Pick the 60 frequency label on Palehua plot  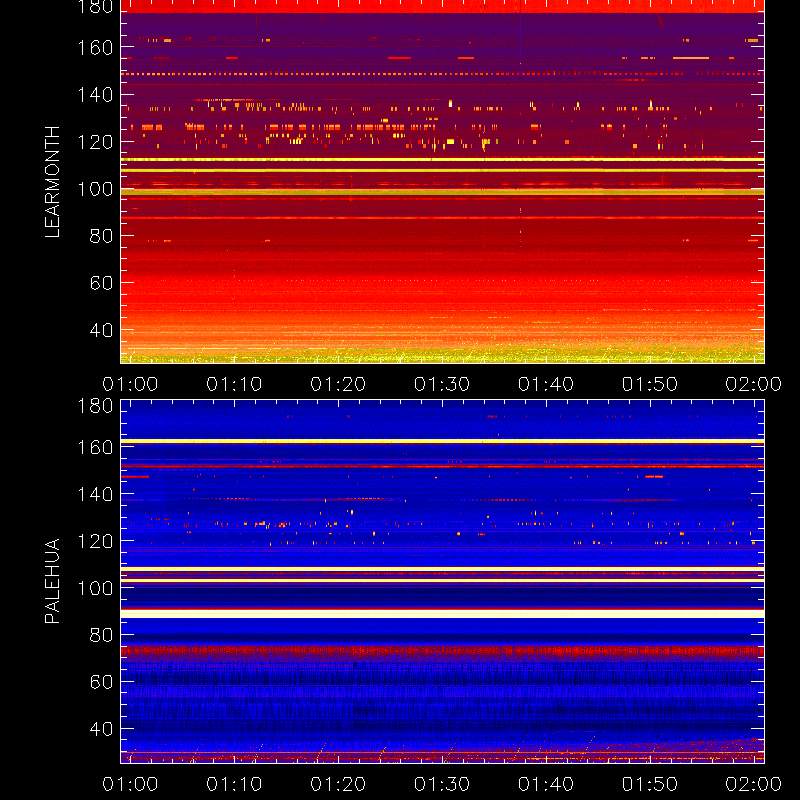[x=101, y=682]
